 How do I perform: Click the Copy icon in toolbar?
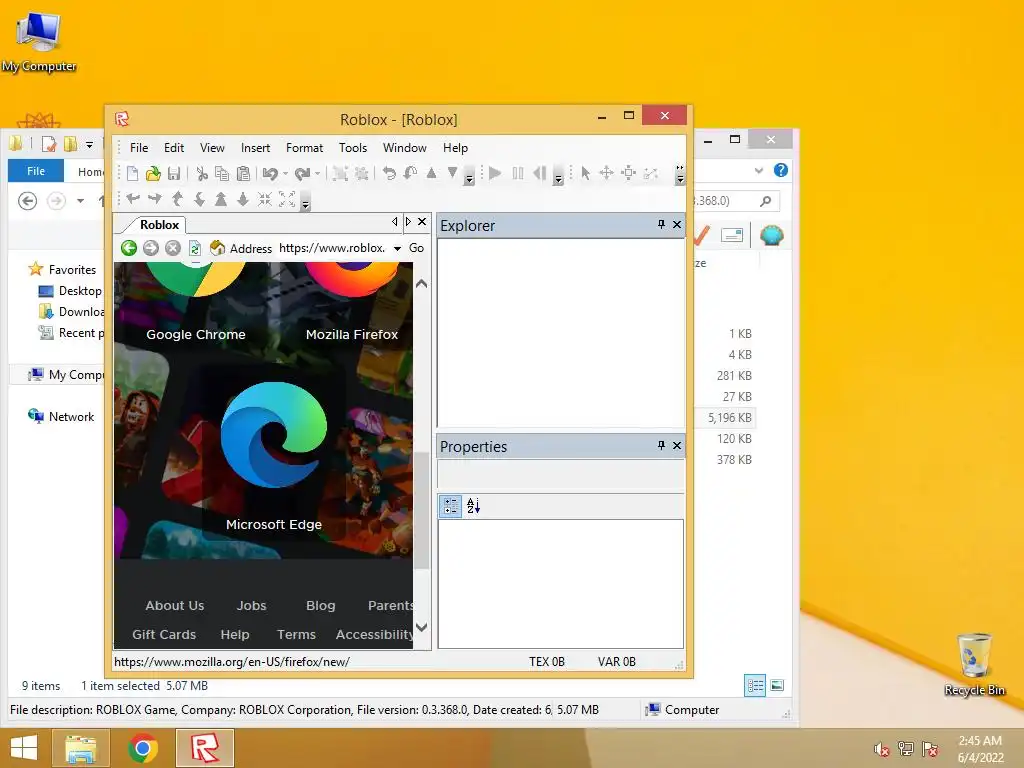coord(222,173)
